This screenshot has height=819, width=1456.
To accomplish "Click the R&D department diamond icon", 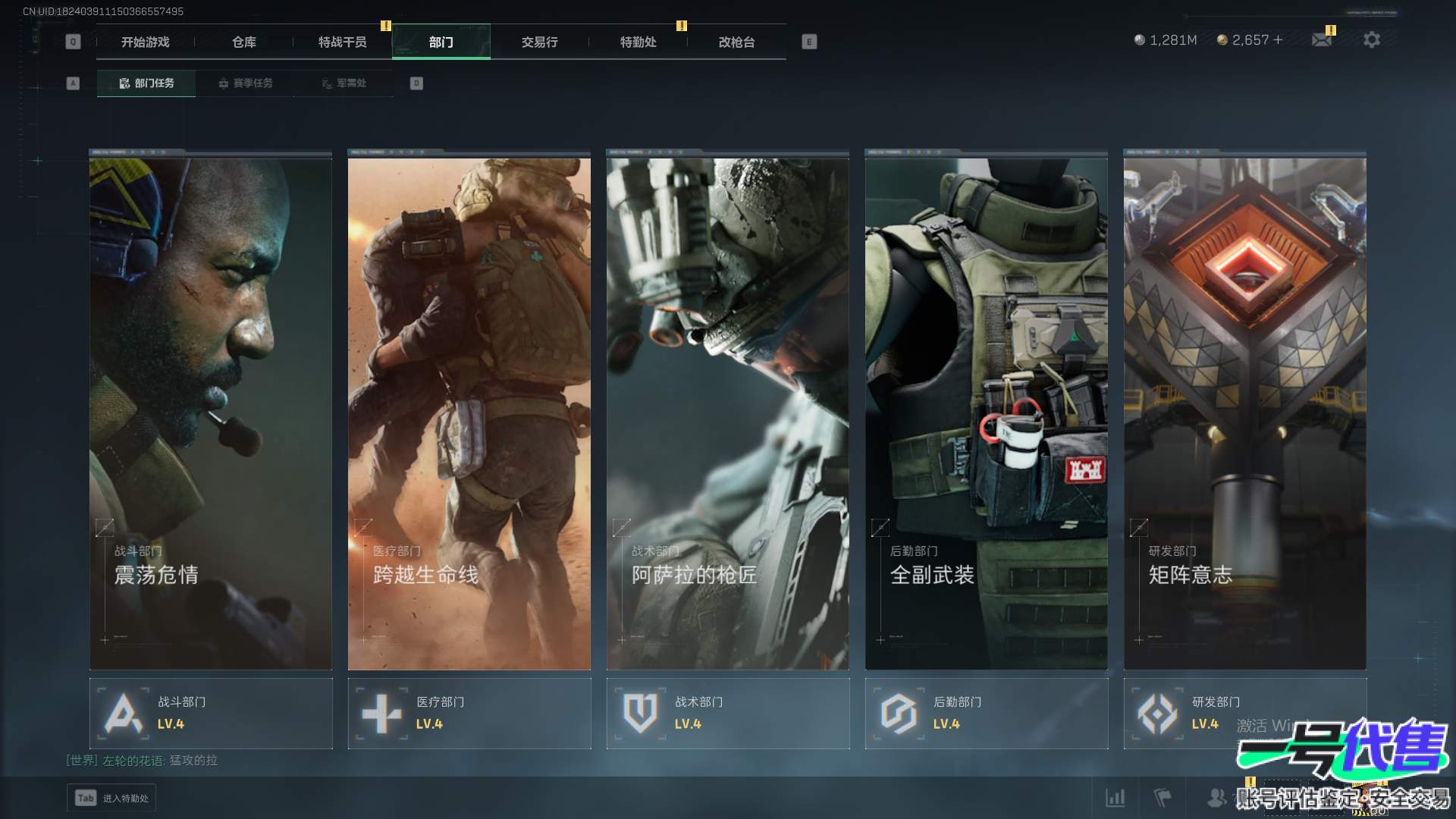I will coord(1157,714).
